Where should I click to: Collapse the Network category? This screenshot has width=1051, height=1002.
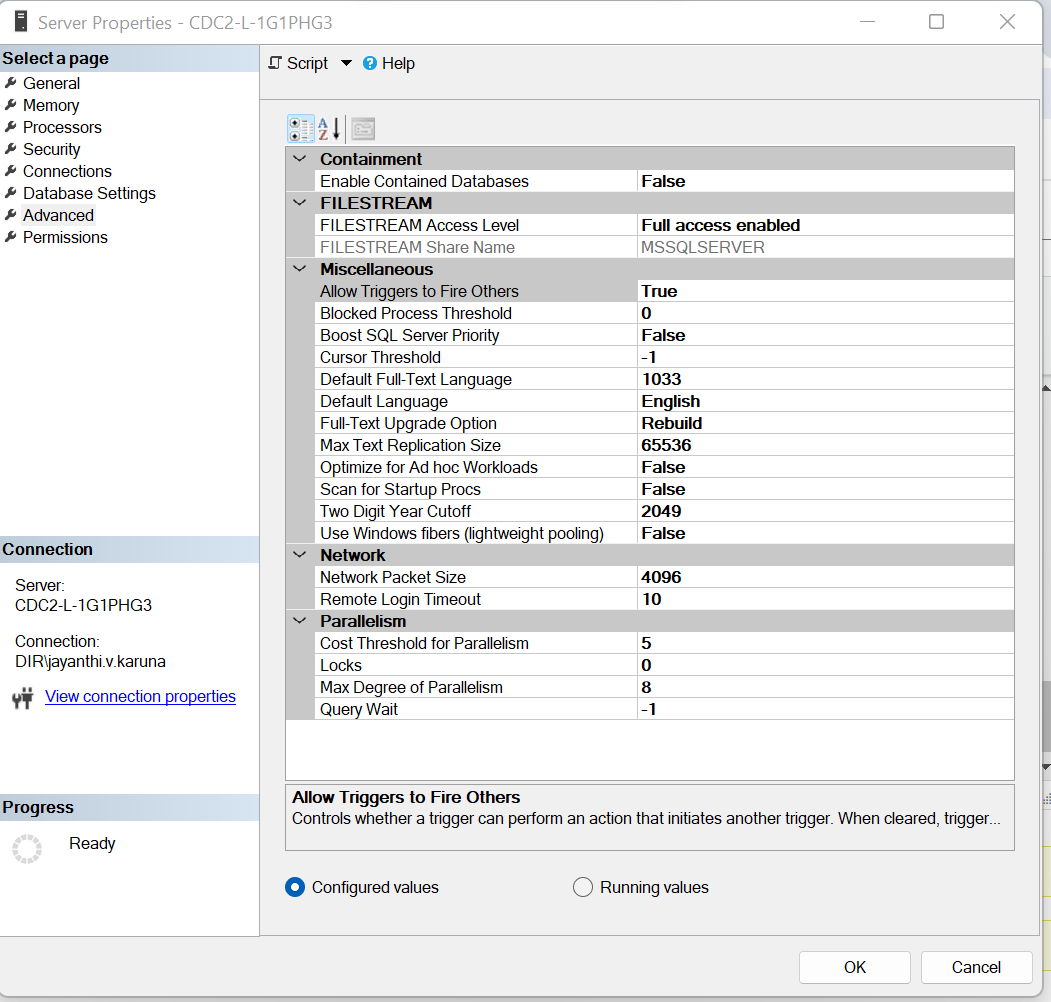click(x=300, y=554)
